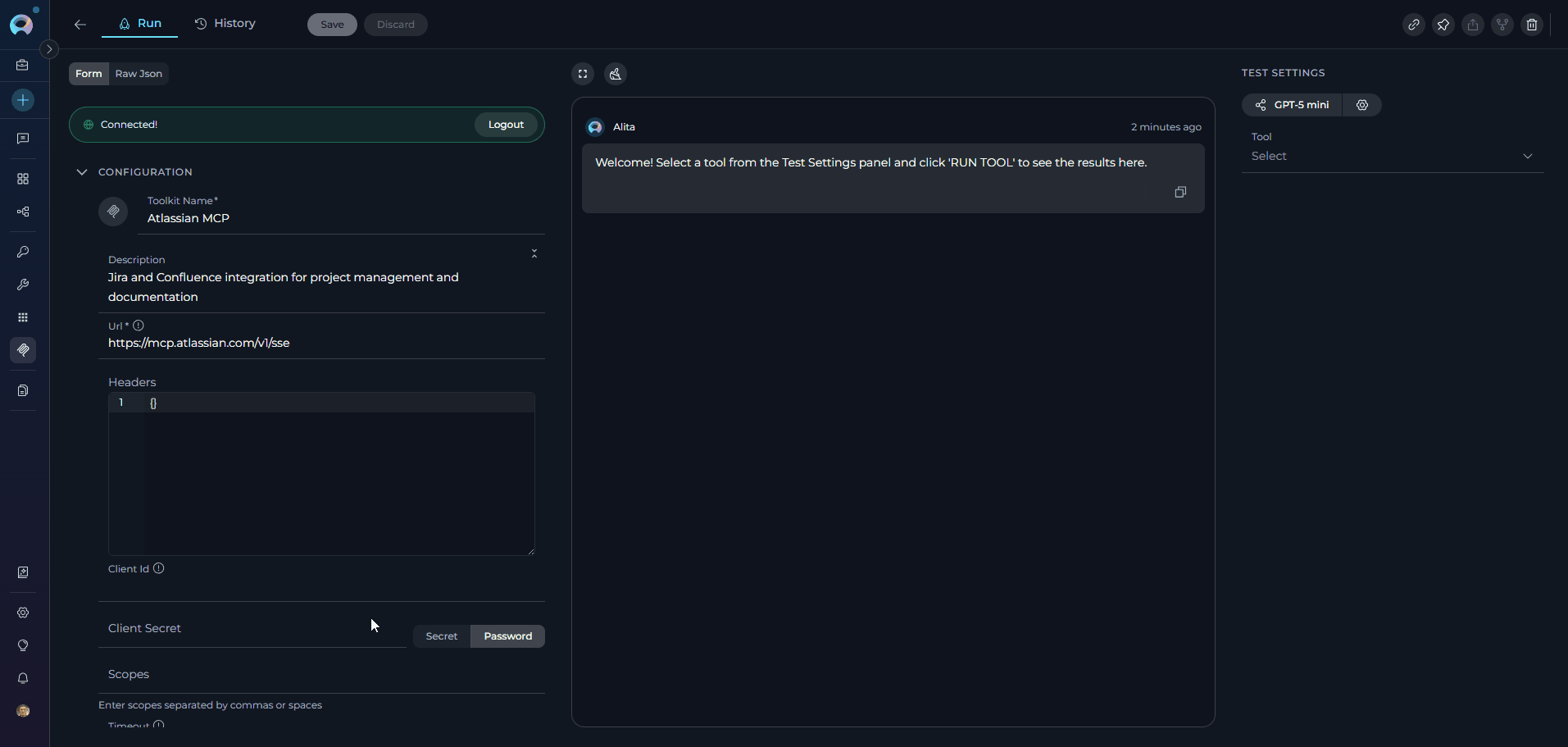
Task: Click the Save button
Action: click(332, 25)
